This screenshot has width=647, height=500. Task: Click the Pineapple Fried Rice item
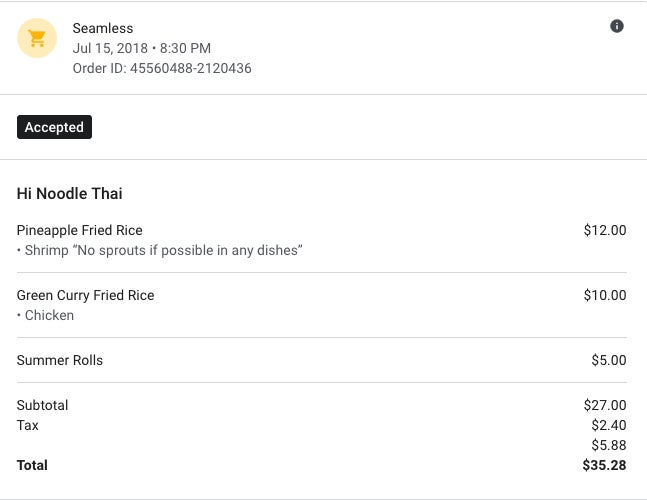(80, 230)
